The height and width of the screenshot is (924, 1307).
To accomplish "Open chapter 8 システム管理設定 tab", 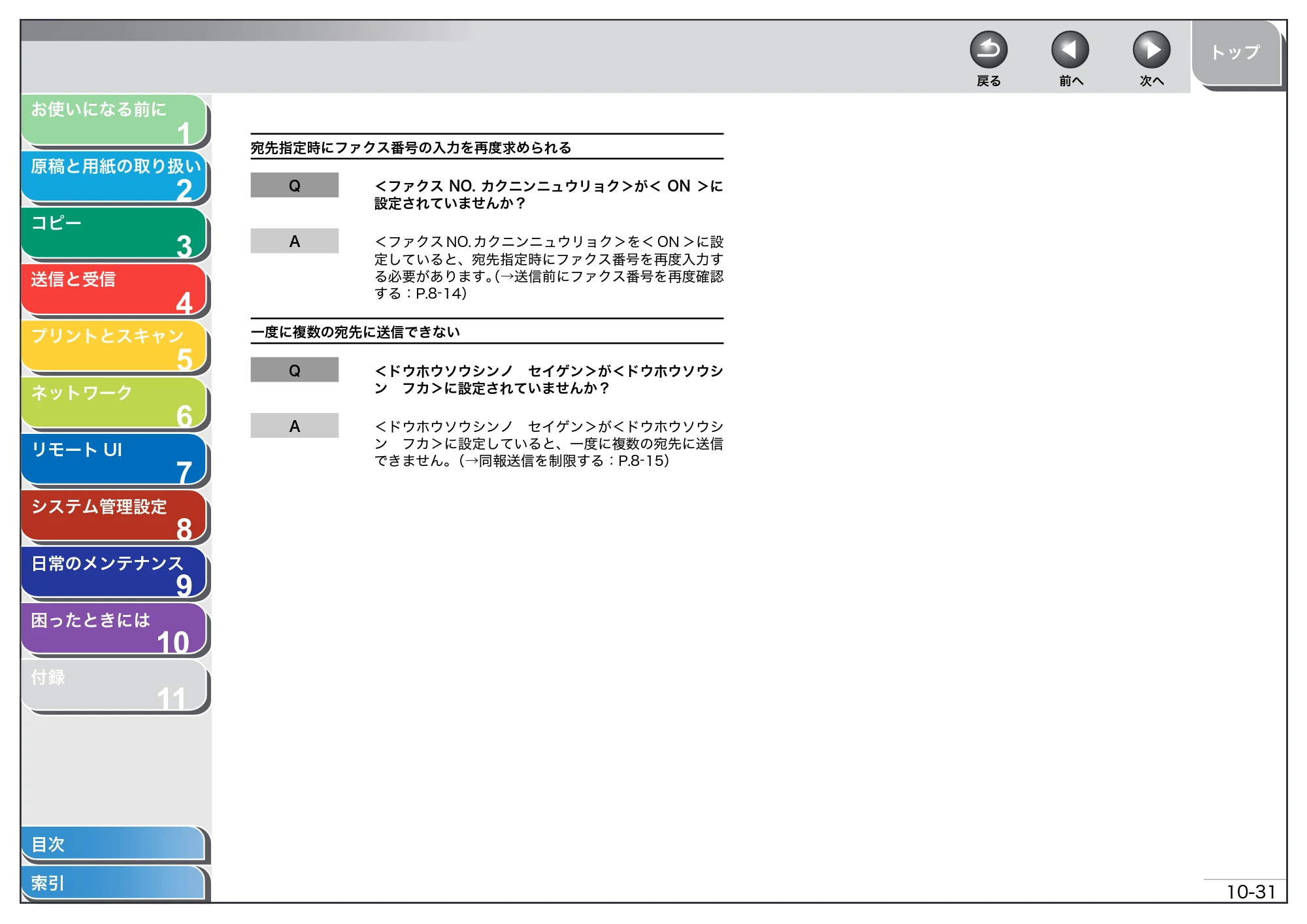I will [x=114, y=516].
